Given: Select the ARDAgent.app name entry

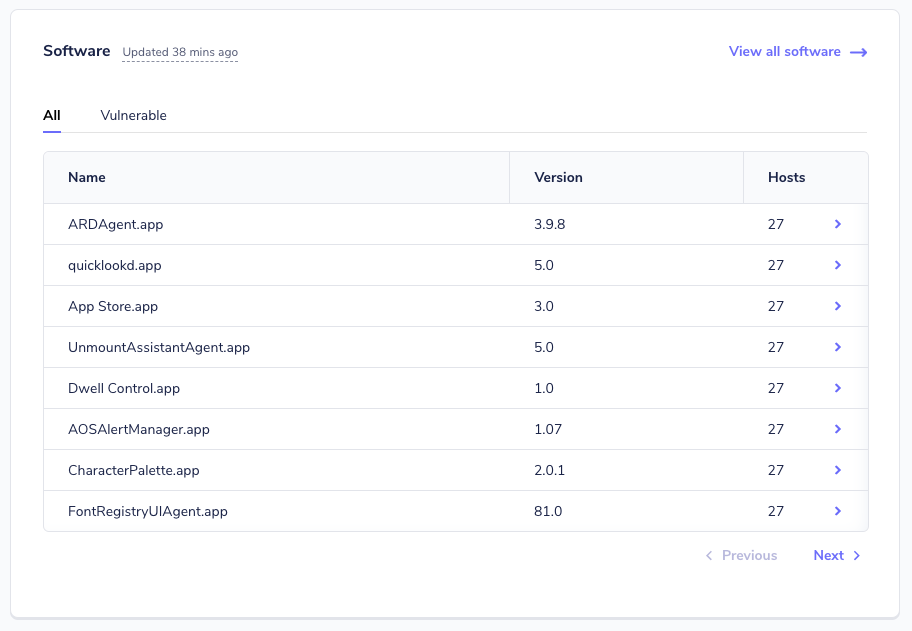Looking at the screenshot, I should (113, 224).
